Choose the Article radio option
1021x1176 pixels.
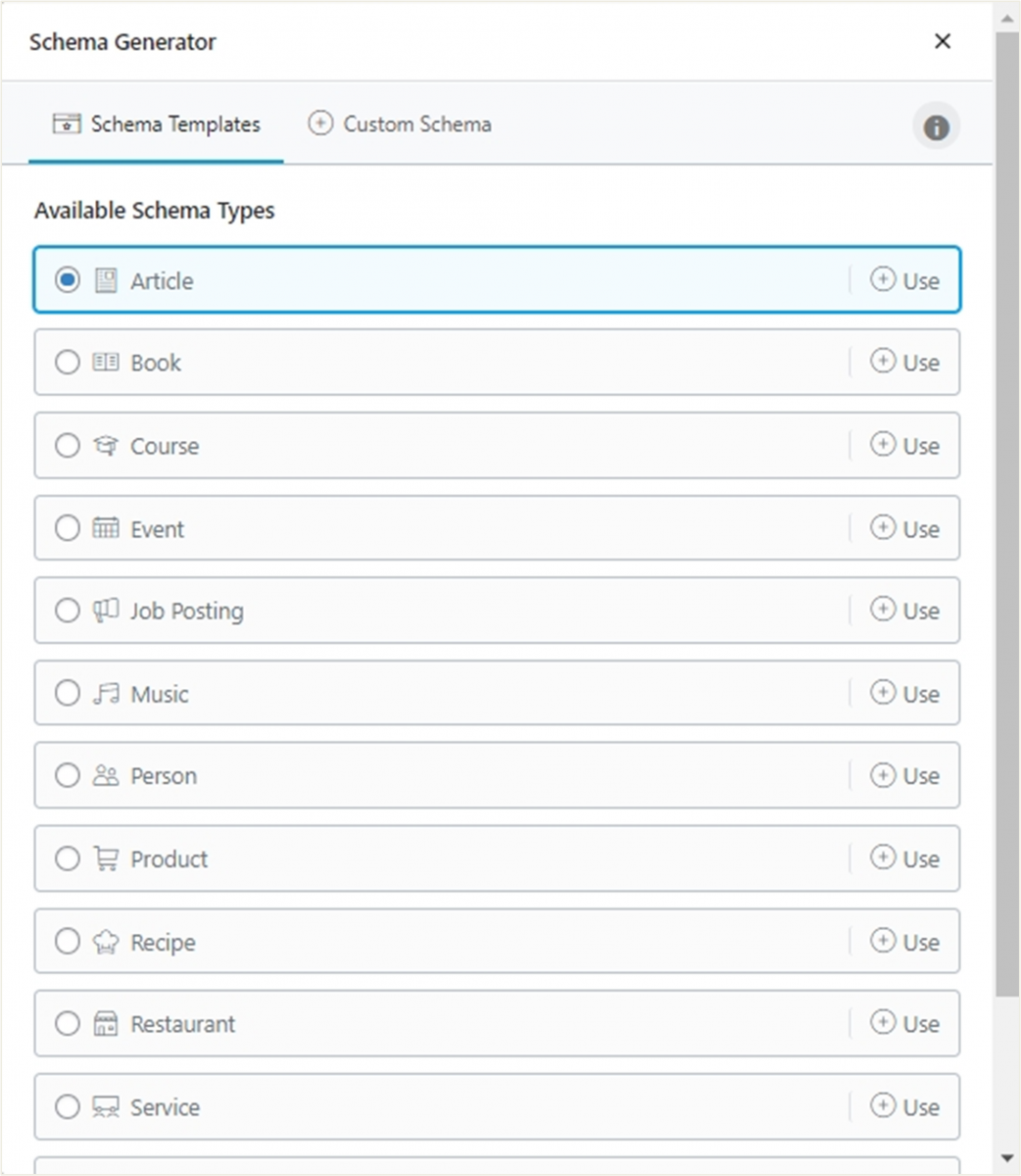[68, 280]
